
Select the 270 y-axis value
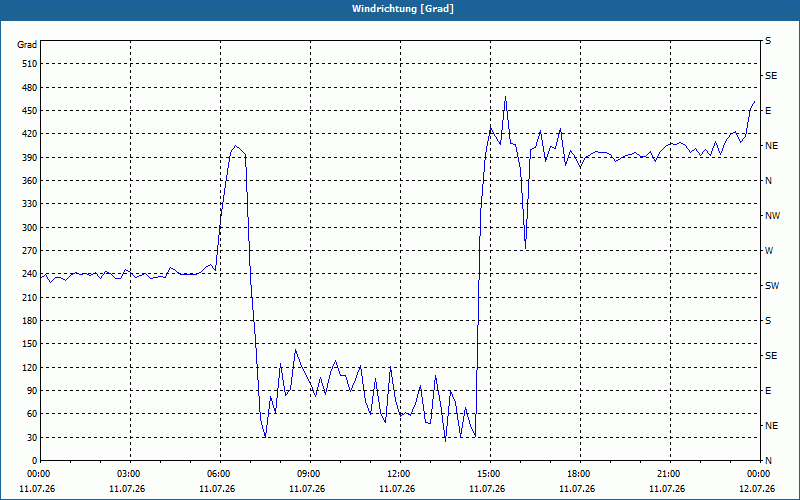30,251
